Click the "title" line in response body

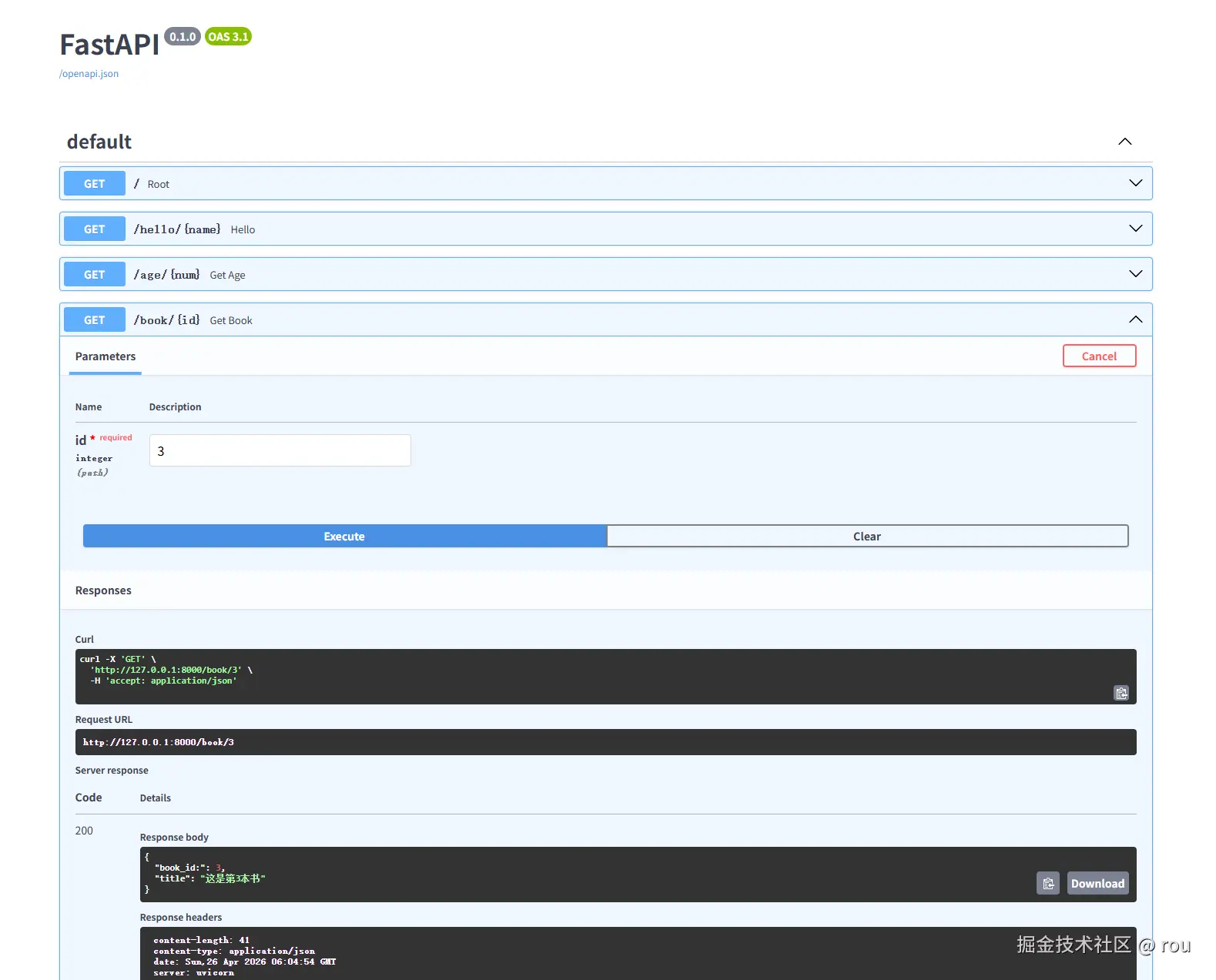pyautogui.click(x=209, y=878)
